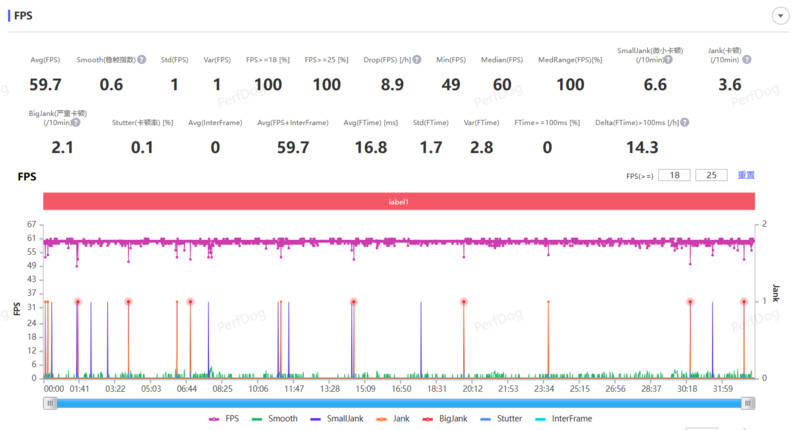Collapse the FPS panel with the top-right arrow
The image size is (800, 430).
point(779,15)
